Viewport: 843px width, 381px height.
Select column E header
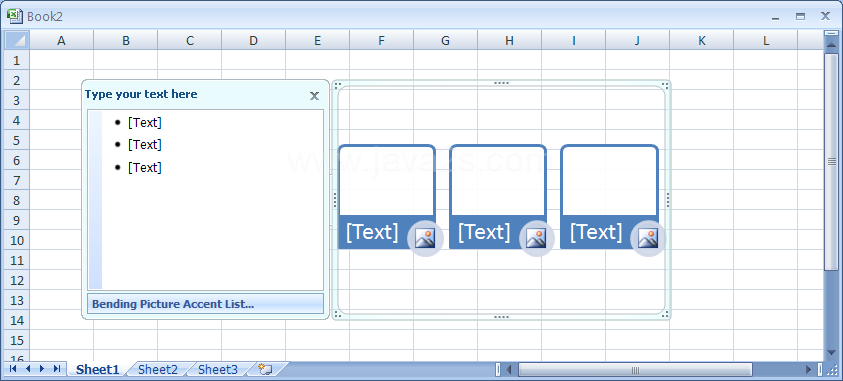317,40
